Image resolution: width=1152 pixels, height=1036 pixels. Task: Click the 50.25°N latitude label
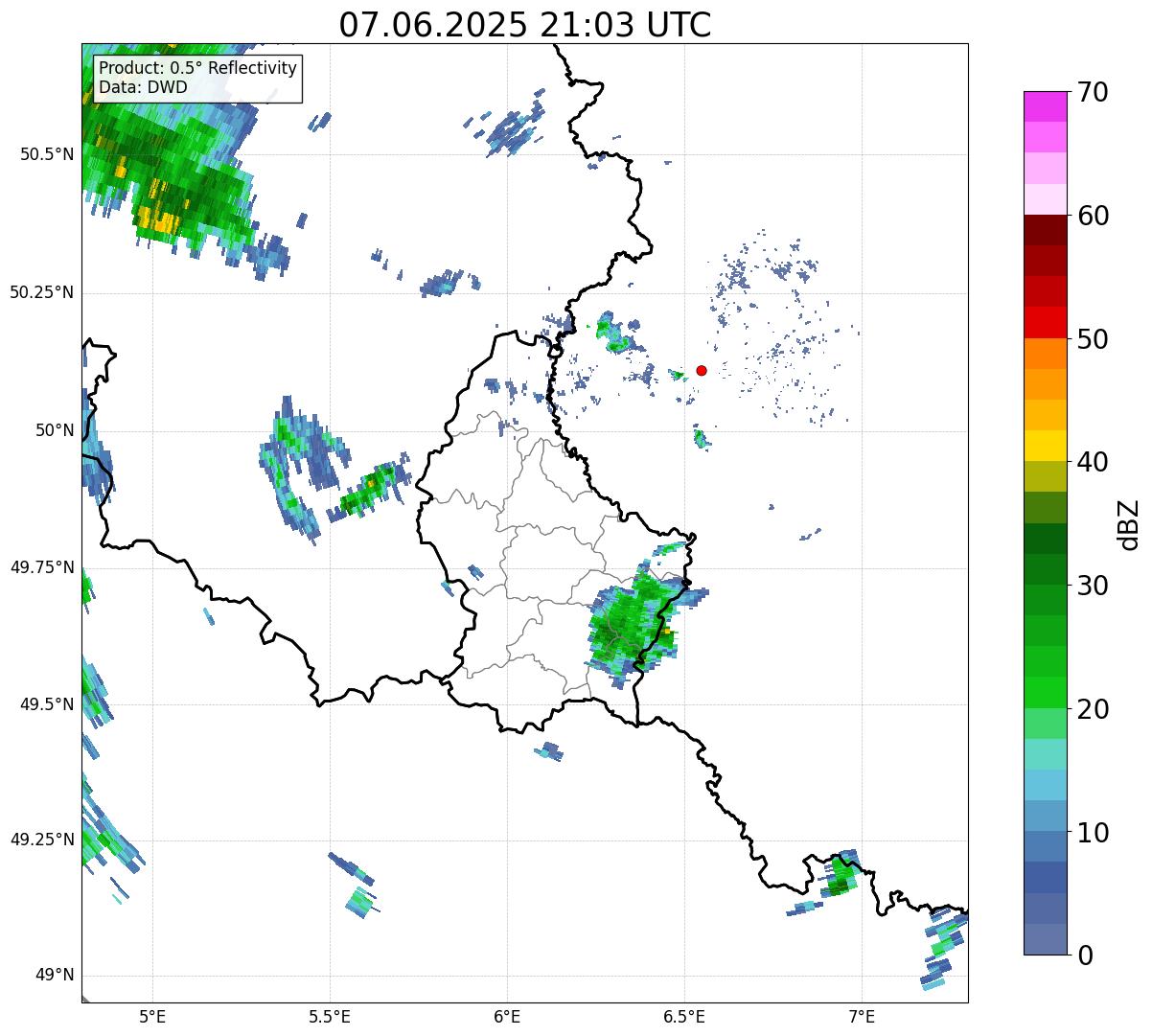(x=42, y=292)
